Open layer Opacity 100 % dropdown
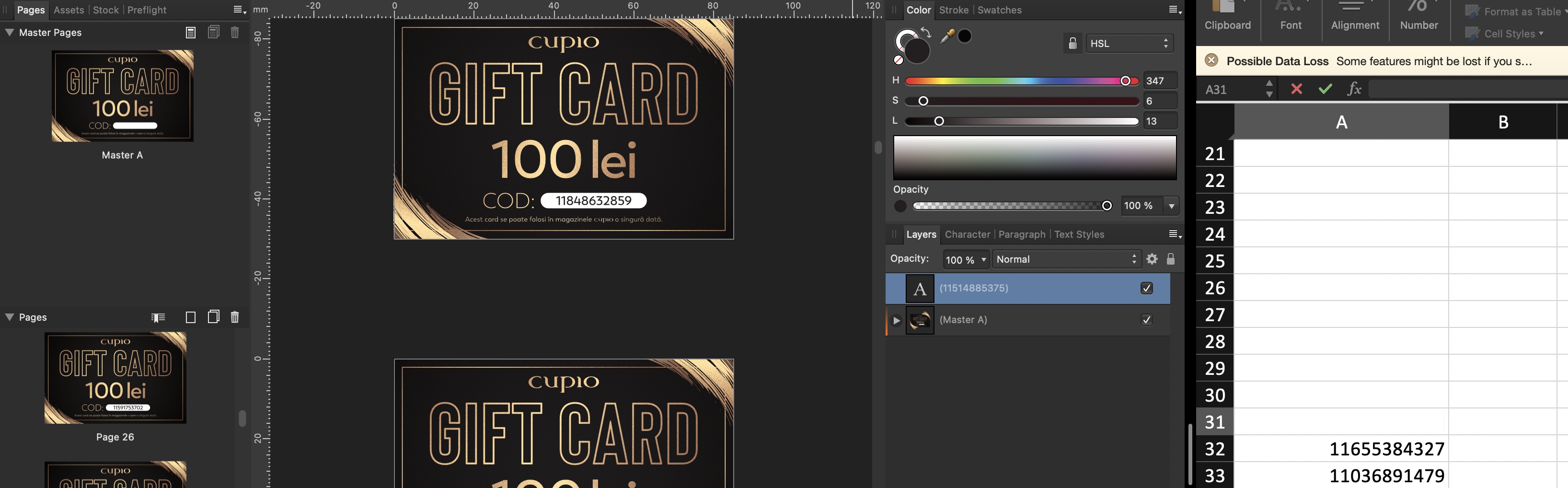The height and width of the screenshot is (488, 1568). (966, 259)
